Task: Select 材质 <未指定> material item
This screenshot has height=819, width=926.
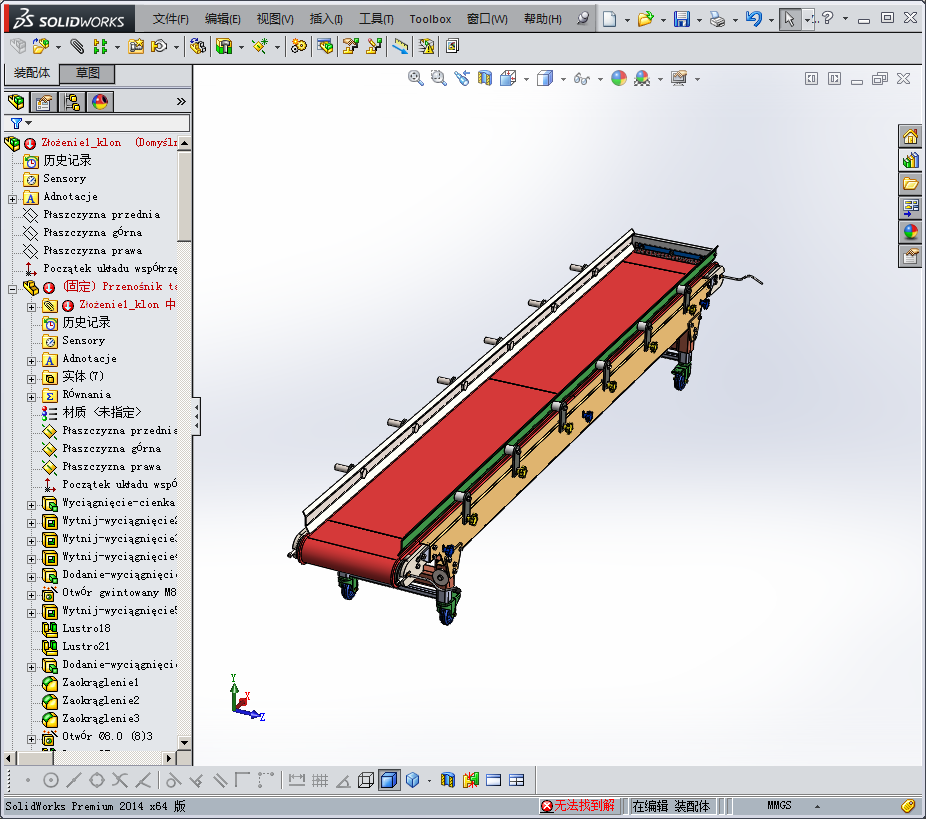Action: pyautogui.click(x=102, y=412)
